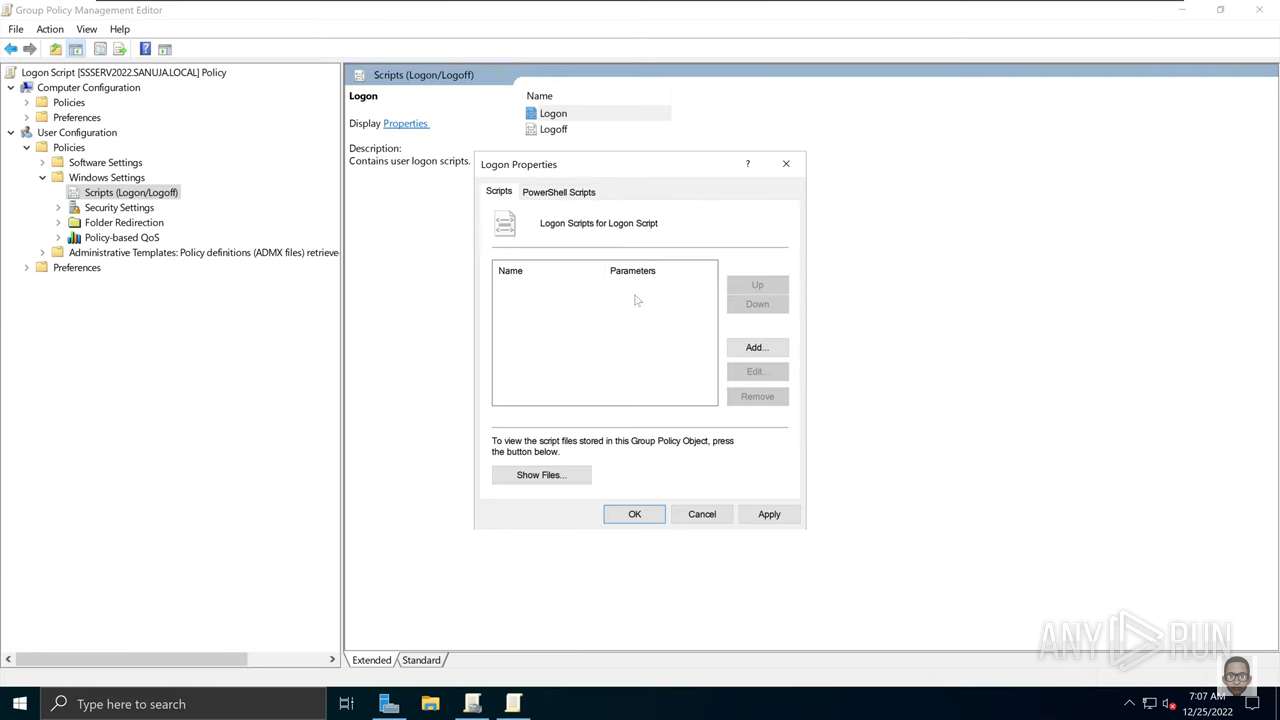Expand the Administrative Templates node

click(x=43, y=252)
